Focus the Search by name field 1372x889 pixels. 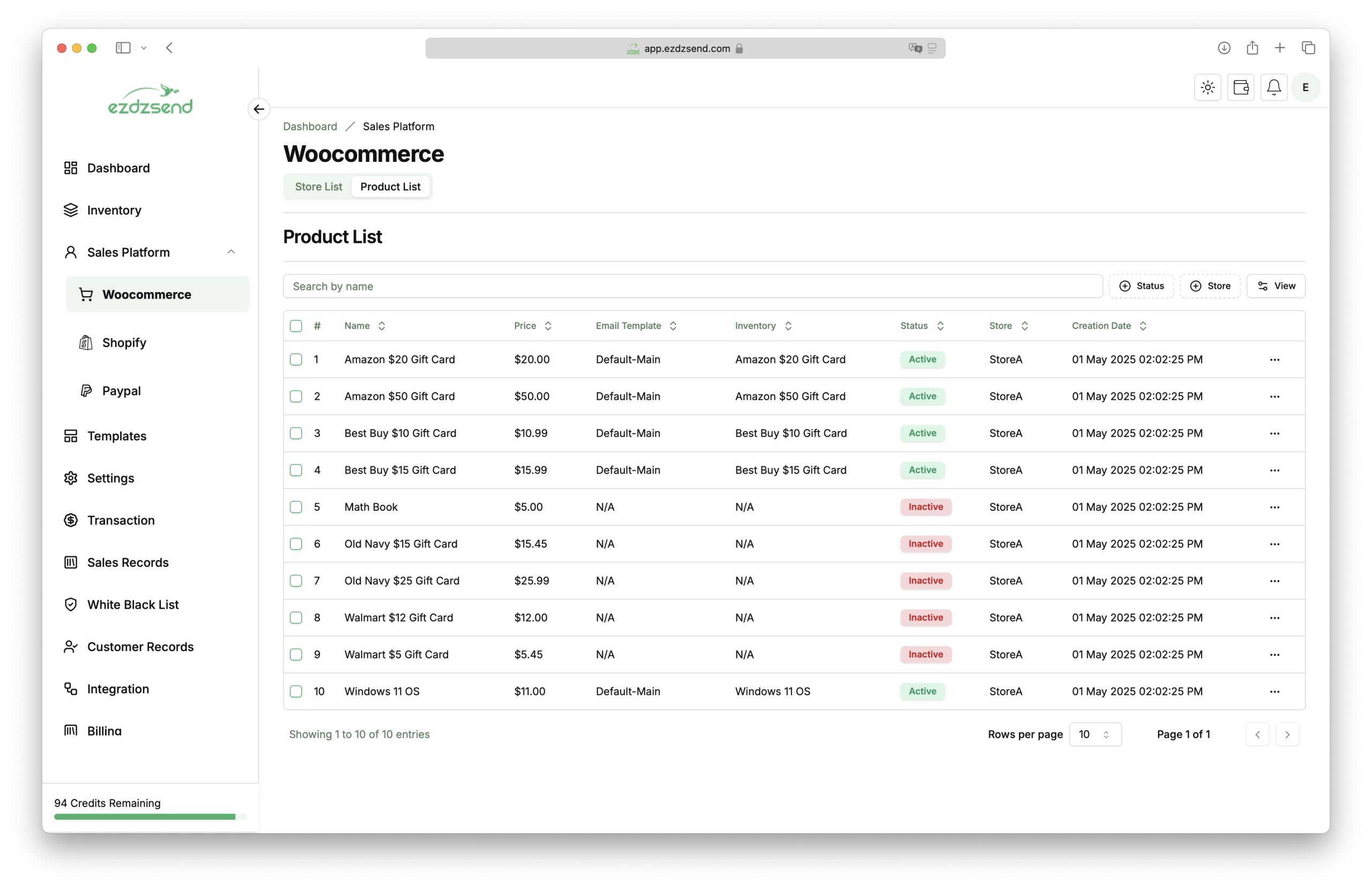tap(692, 286)
